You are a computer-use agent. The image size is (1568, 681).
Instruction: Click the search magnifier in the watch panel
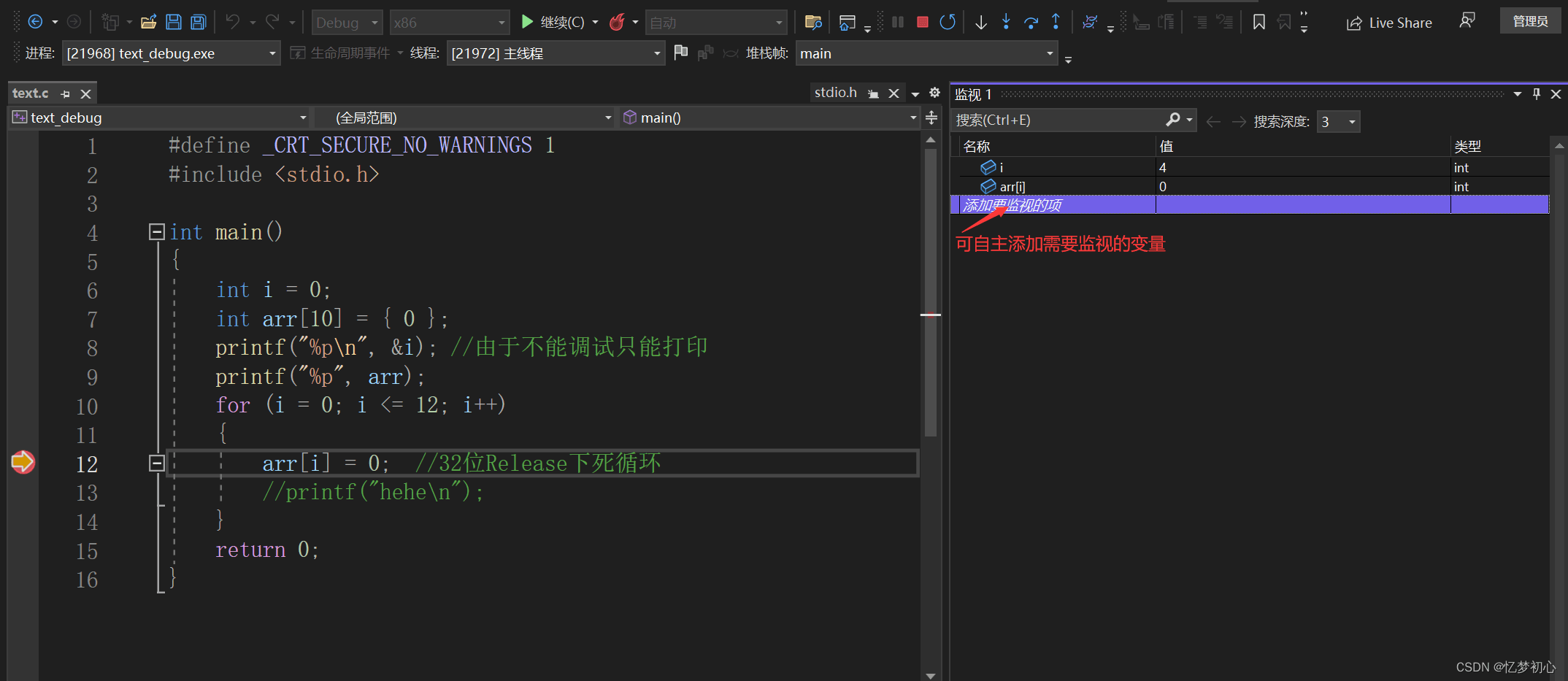1173,120
